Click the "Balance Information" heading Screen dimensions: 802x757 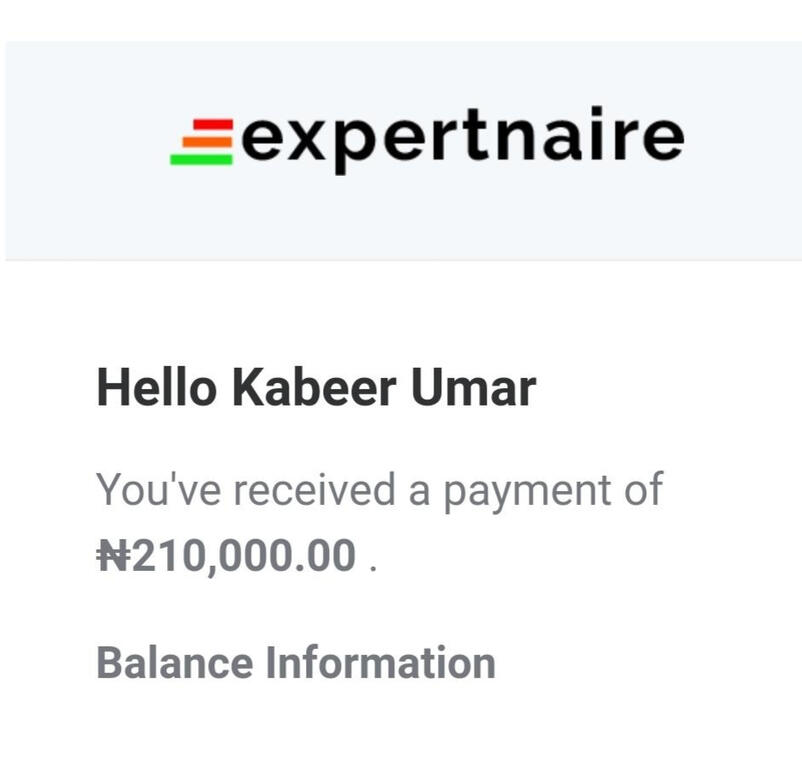[296, 663]
